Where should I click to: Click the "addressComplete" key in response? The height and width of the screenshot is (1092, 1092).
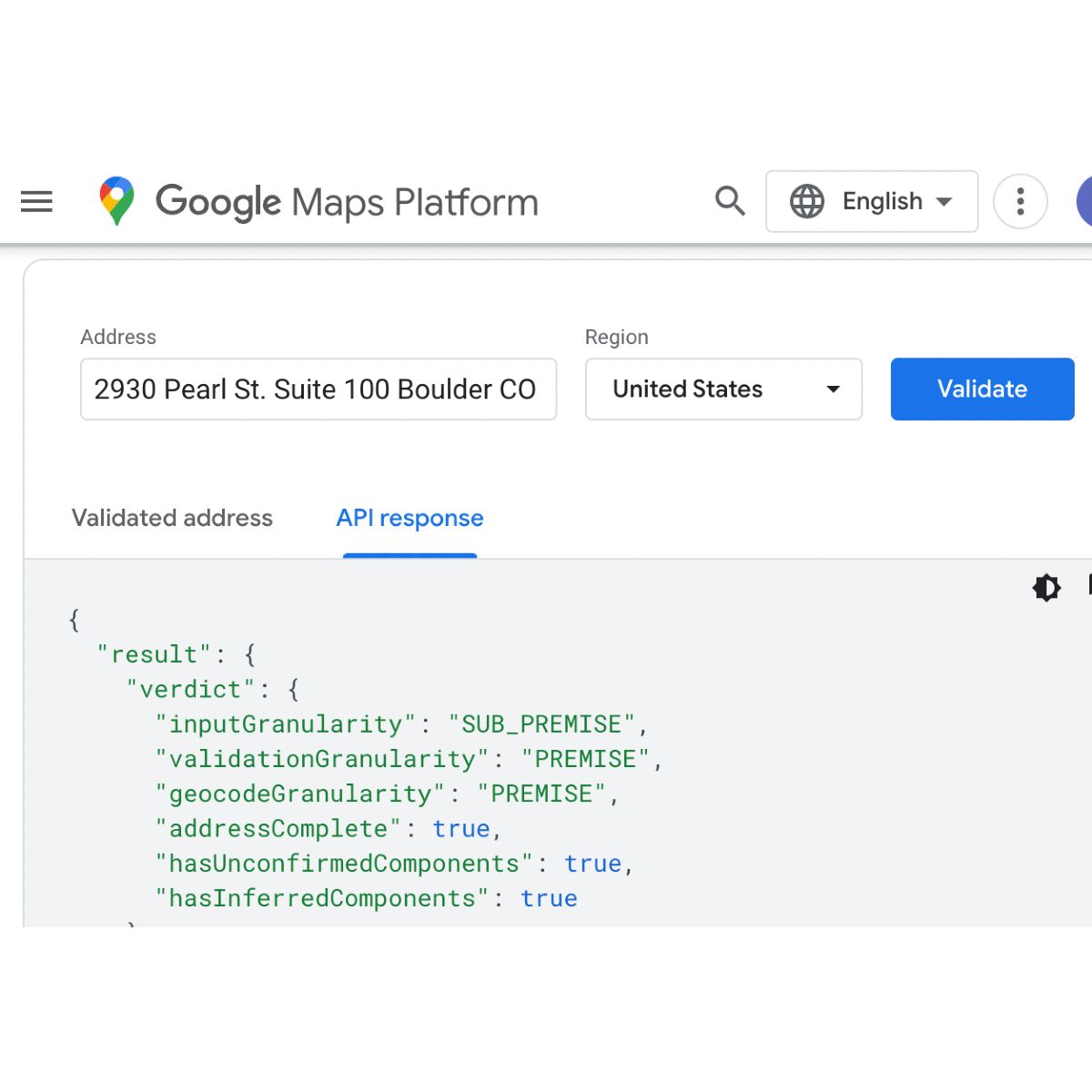click(278, 829)
